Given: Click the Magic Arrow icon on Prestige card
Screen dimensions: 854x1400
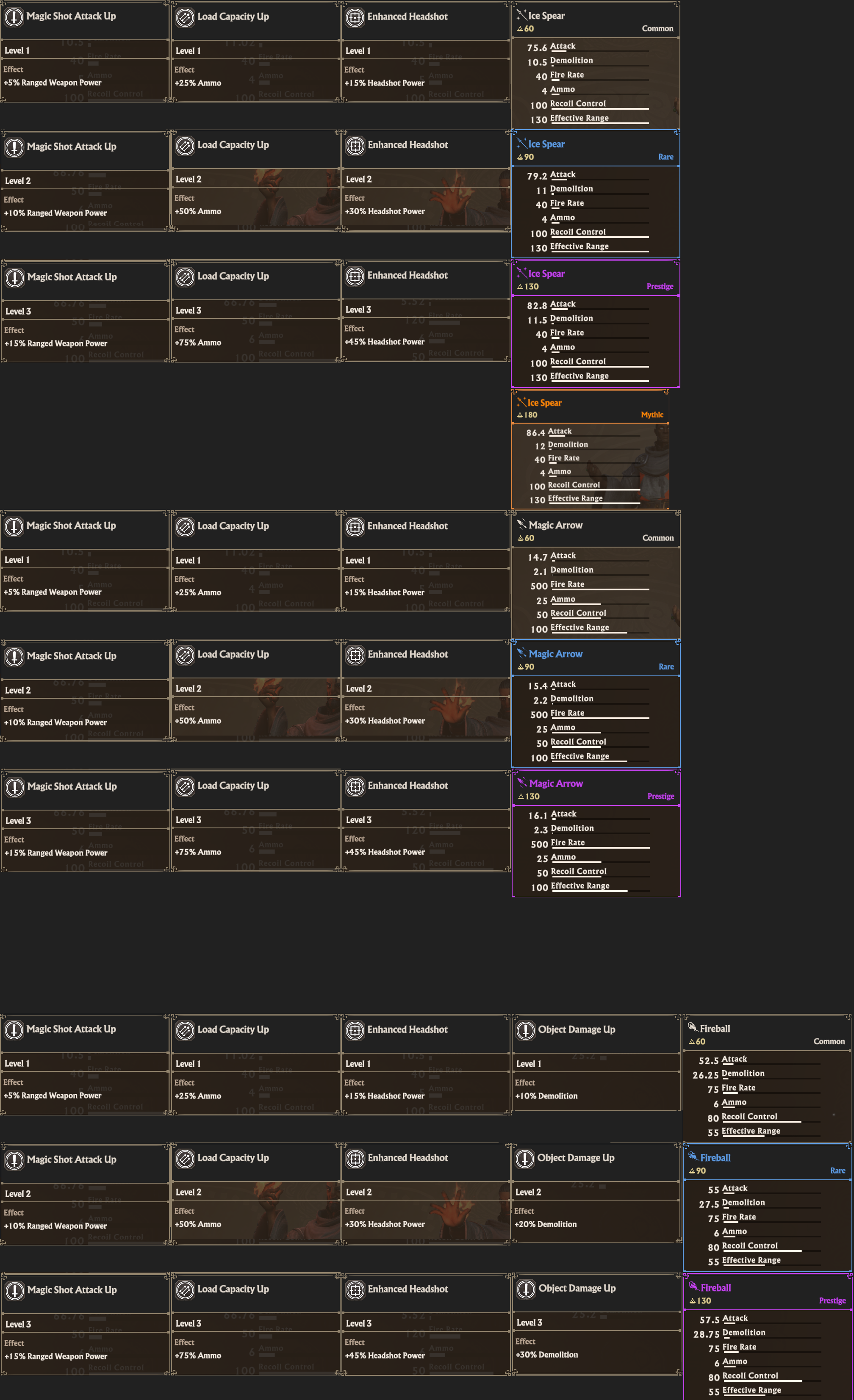Looking at the screenshot, I should click(x=522, y=783).
